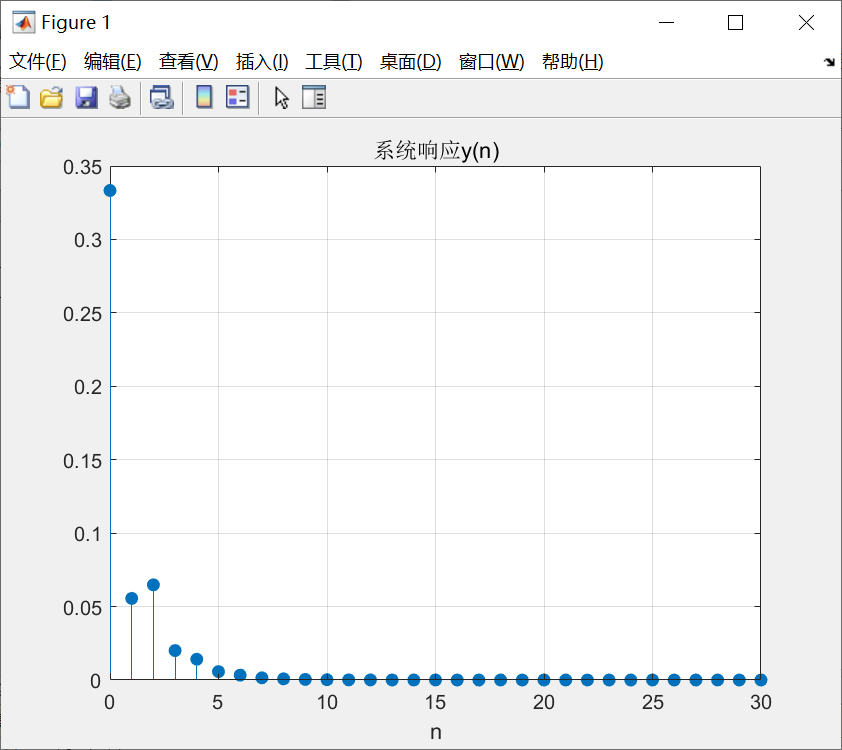The width and height of the screenshot is (842, 750).
Task: Open the 工具(T) menu
Action: [x=334, y=62]
